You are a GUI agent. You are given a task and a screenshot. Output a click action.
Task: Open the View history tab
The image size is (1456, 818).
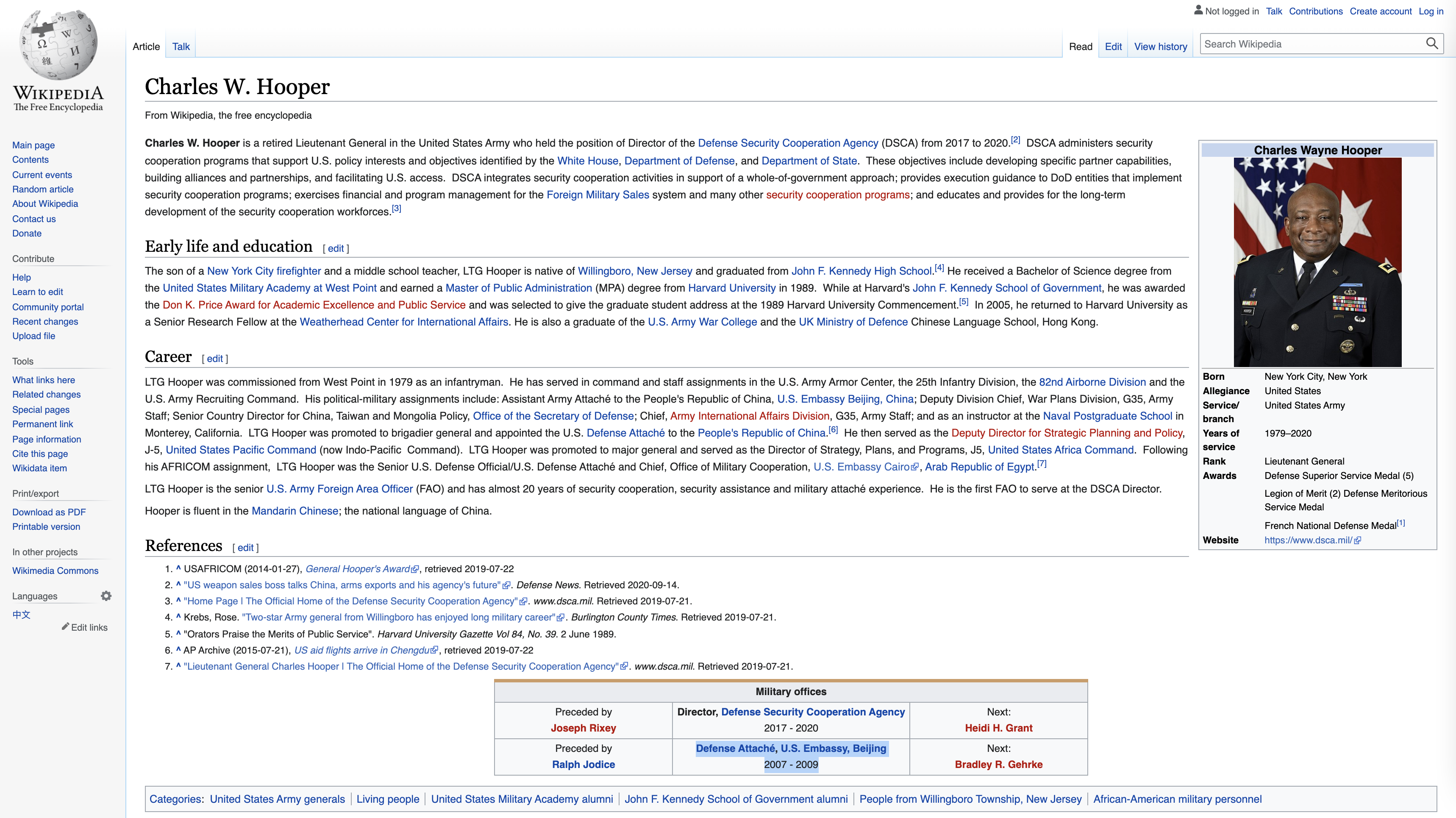1160,46
